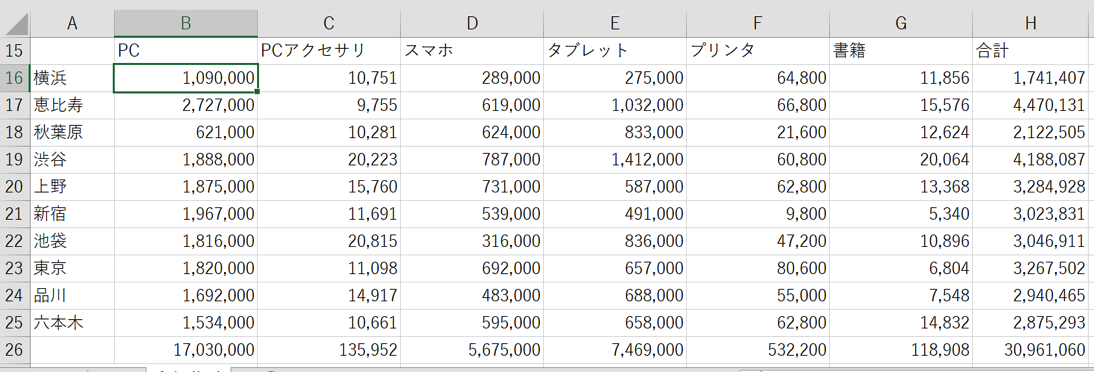This screenshot has width=1094, height=372.
Task: Click cell with value 20,223
Action: [x=329, y=159]
